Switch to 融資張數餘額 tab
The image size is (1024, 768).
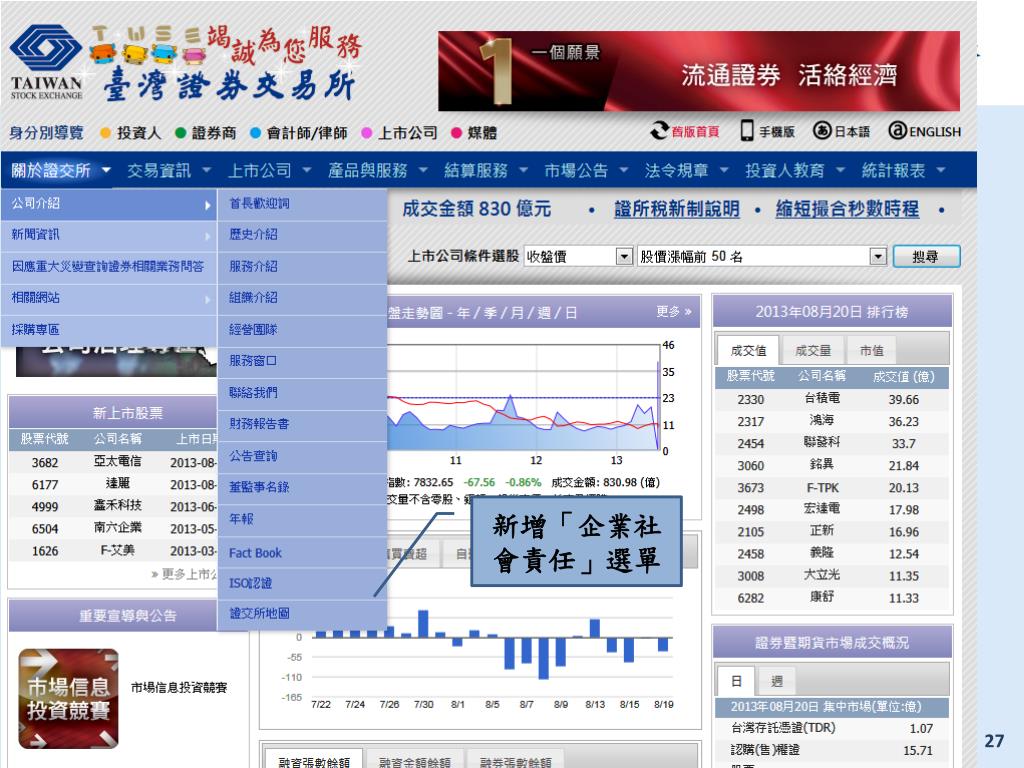(314, 761)
